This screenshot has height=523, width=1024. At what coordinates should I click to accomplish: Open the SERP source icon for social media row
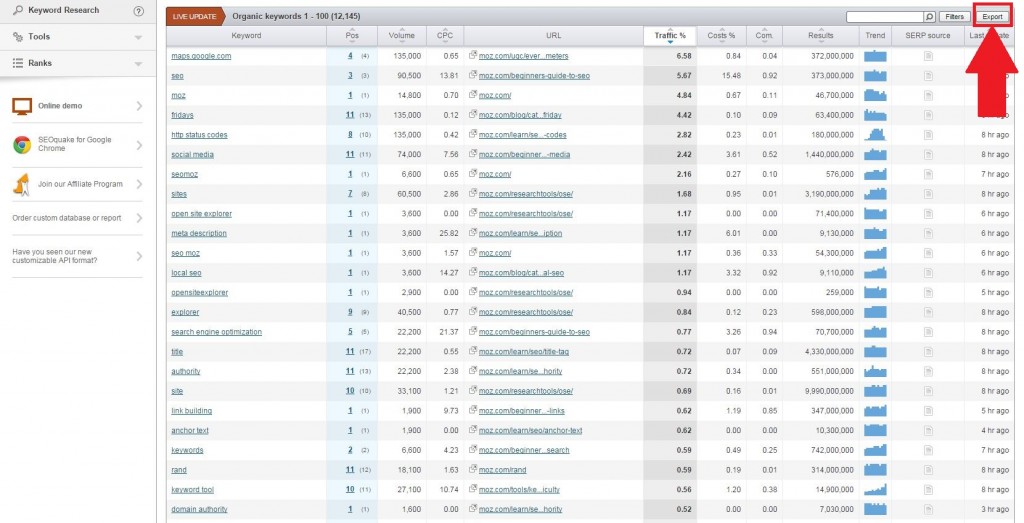click(928, 155)
